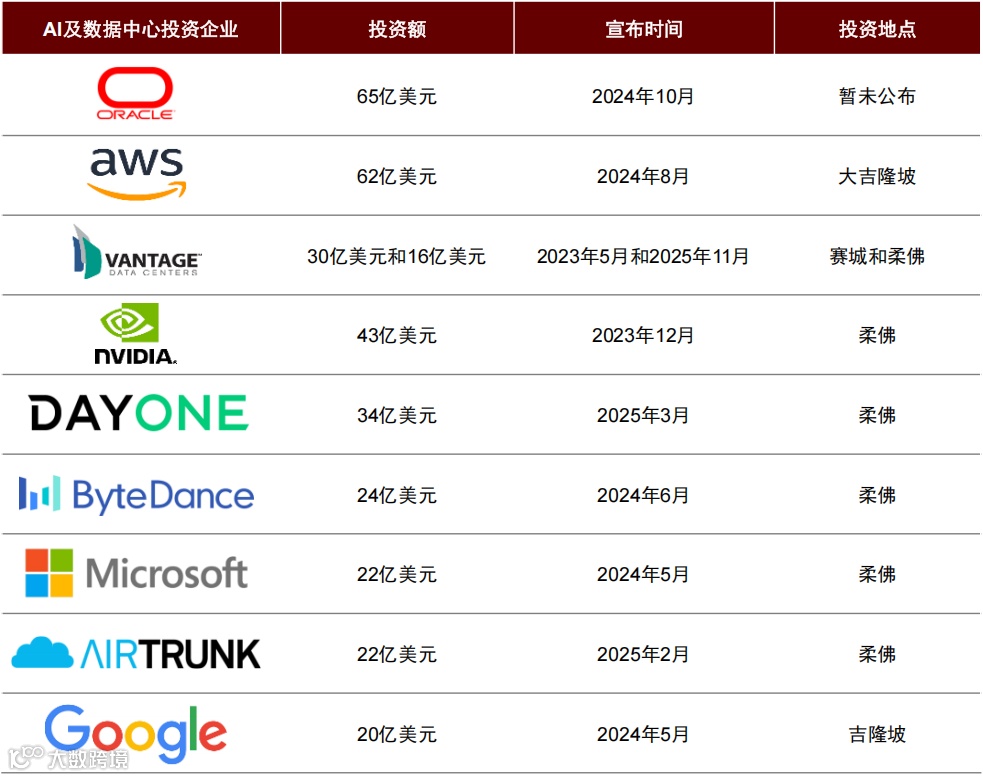Click the 赛城和柔佛 location cell

pos(877,256)
